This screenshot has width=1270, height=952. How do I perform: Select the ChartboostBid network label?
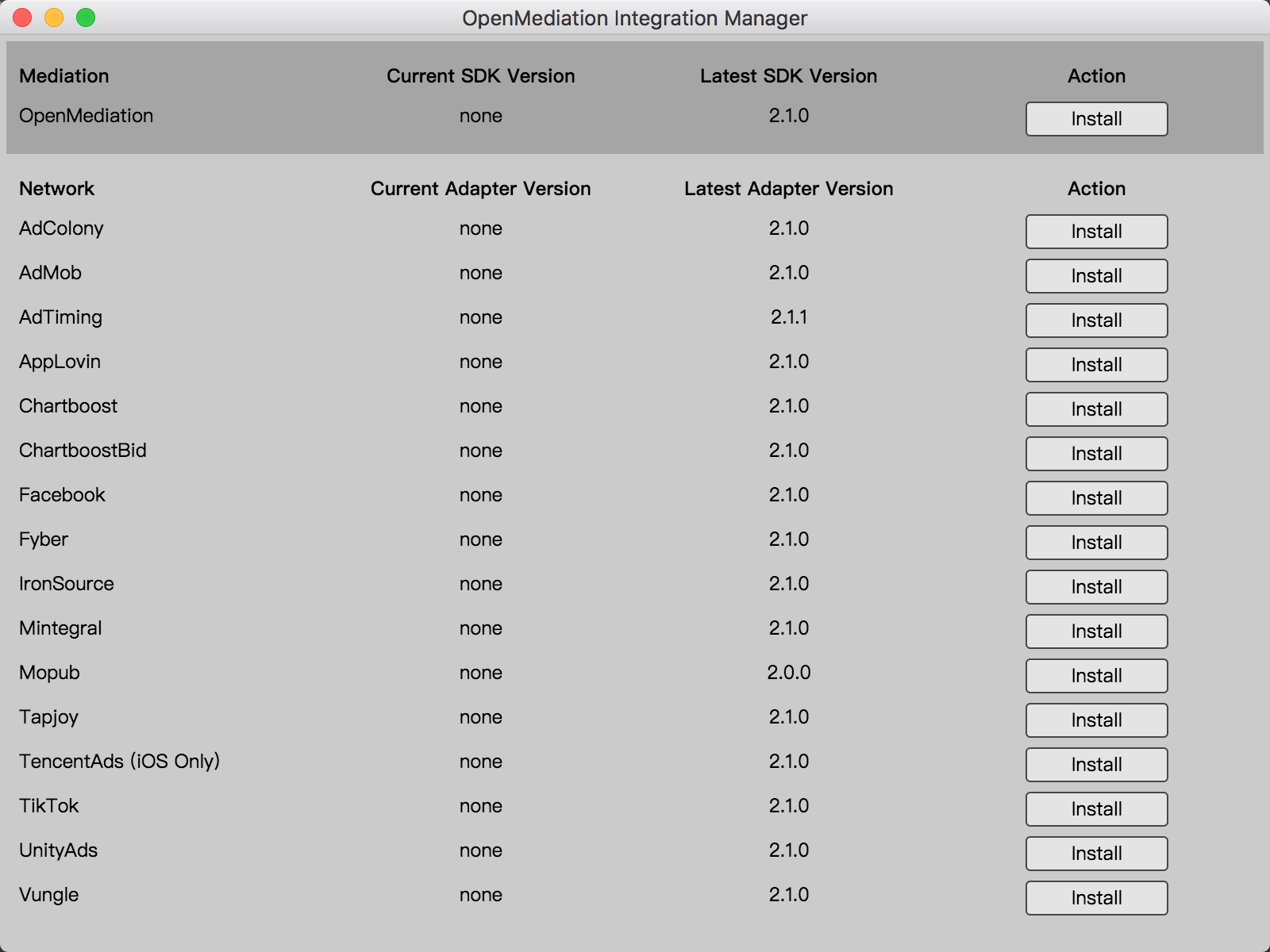[83, 451]
